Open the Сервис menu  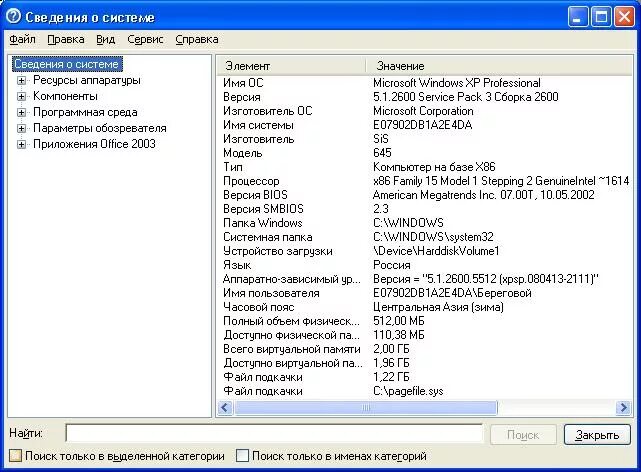145,40
